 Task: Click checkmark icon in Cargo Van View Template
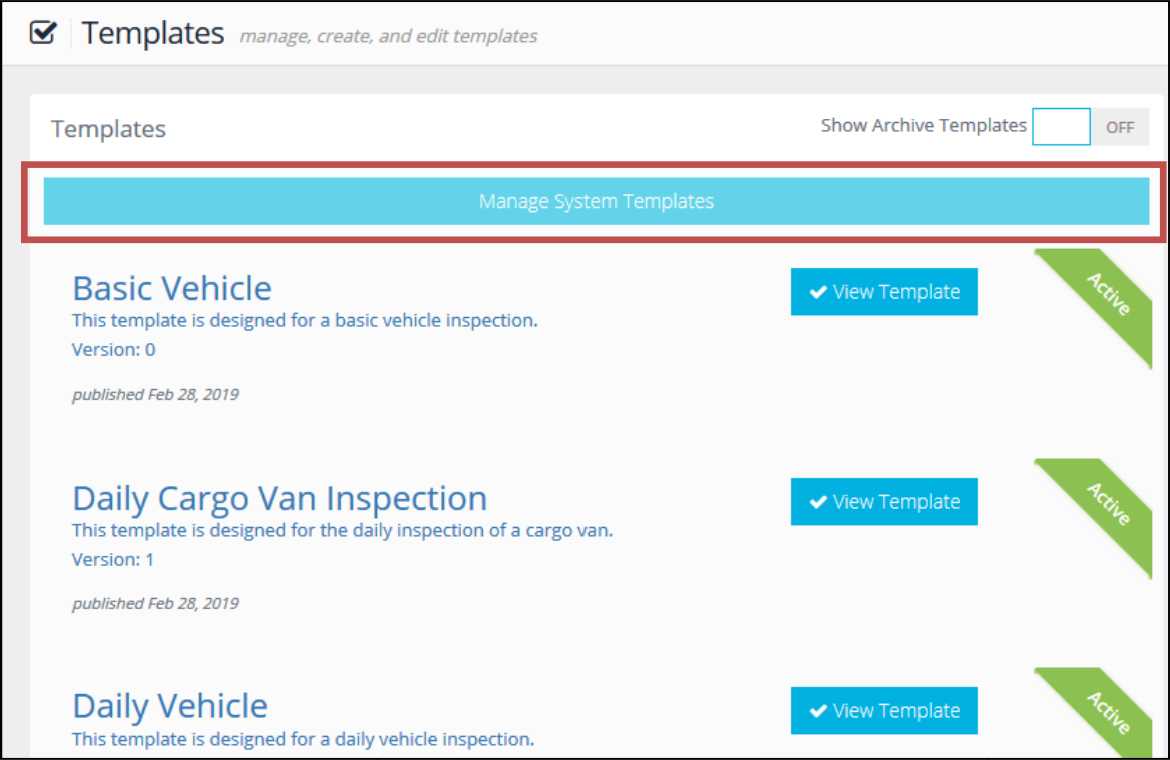(x=819, y=502)
